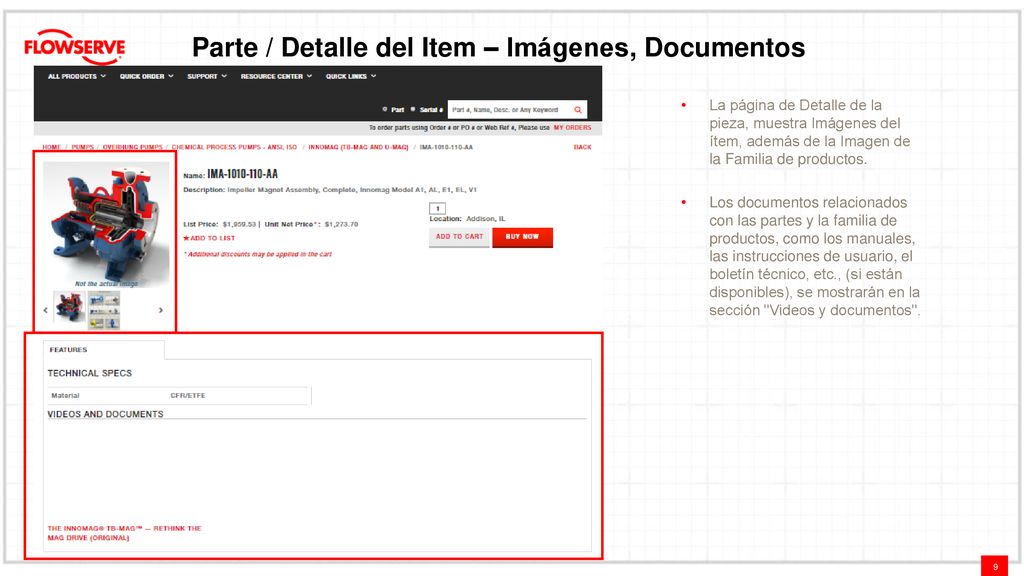
Task: Click the IMA-1010-110-AA breadcrumb text
Action: [446, 148]
